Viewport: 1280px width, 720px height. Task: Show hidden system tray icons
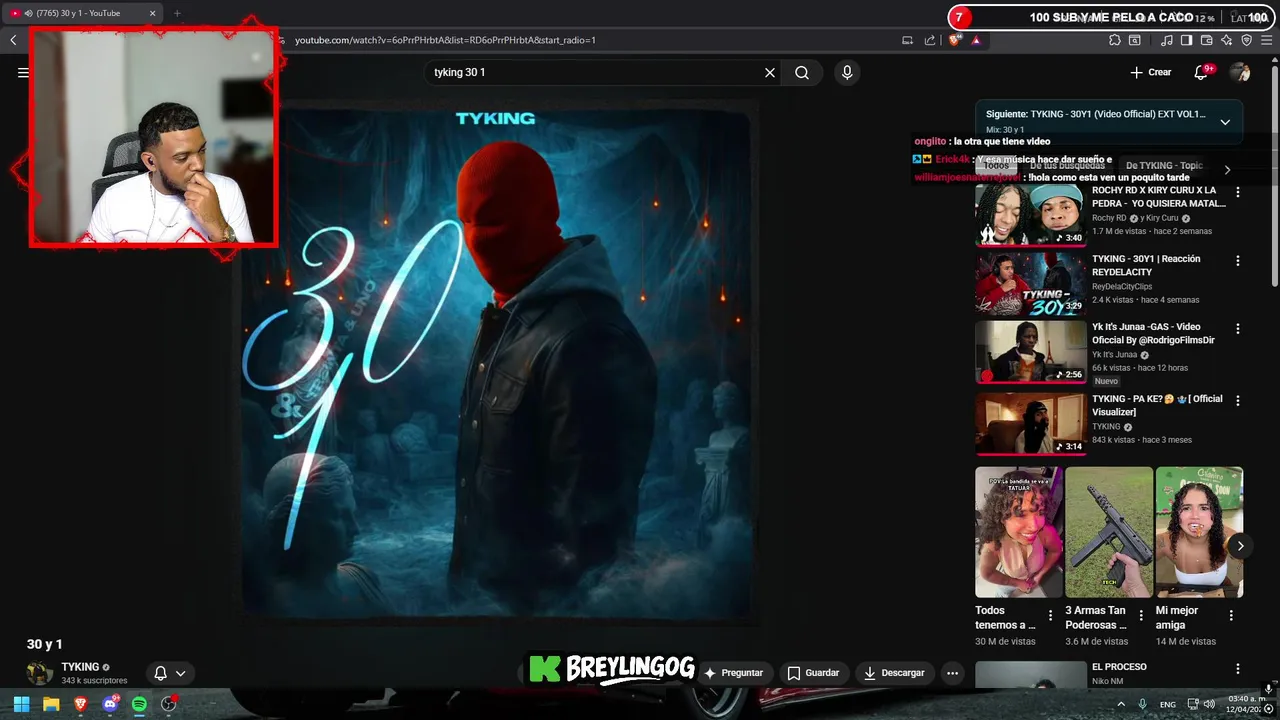click(x=1121, y=704)
